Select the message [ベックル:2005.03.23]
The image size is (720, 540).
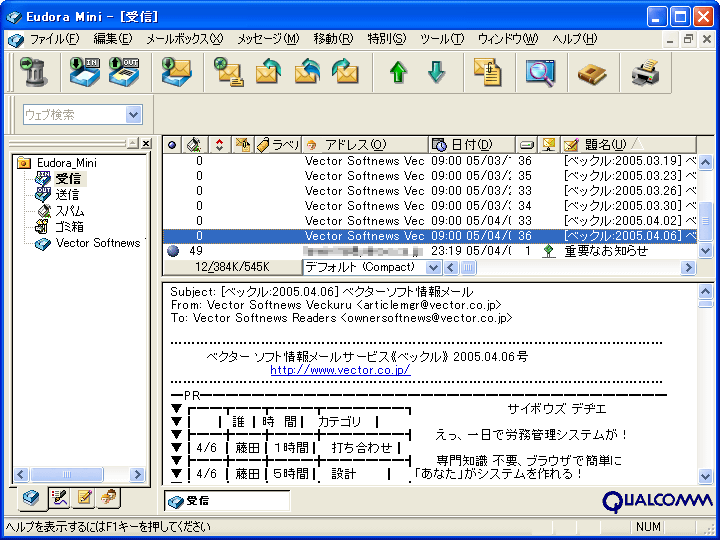coord(430,176)
